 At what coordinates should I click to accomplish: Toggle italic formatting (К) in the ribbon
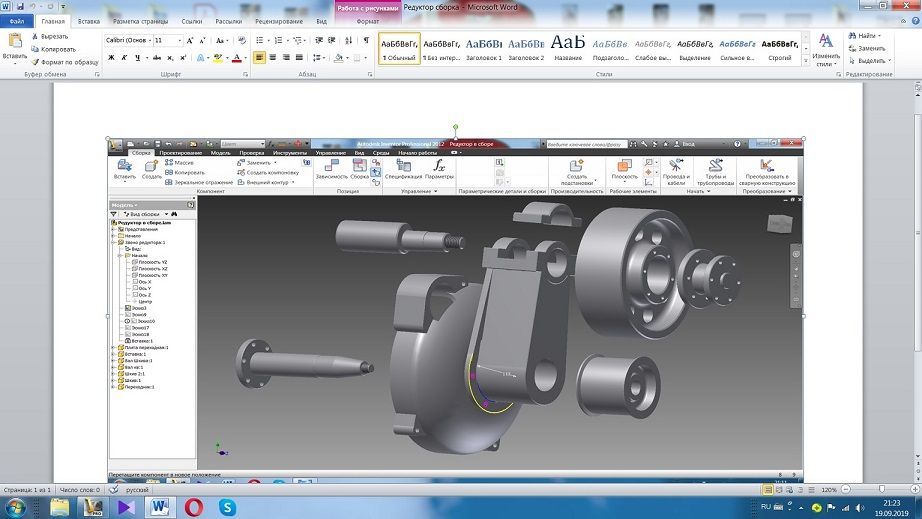pos(124,58)
